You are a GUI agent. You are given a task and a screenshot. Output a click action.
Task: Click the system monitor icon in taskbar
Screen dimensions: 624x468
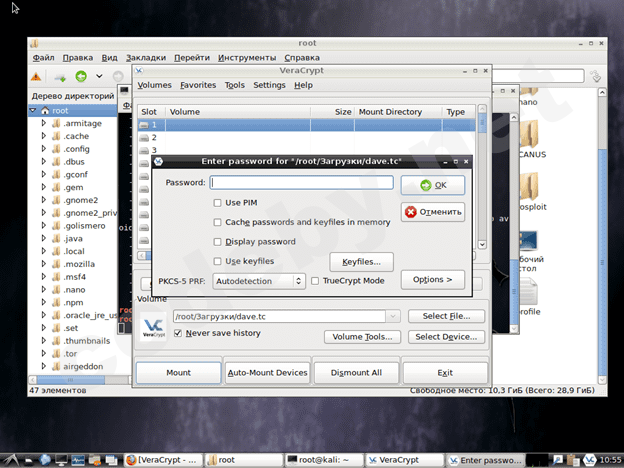tap(78, 460)
